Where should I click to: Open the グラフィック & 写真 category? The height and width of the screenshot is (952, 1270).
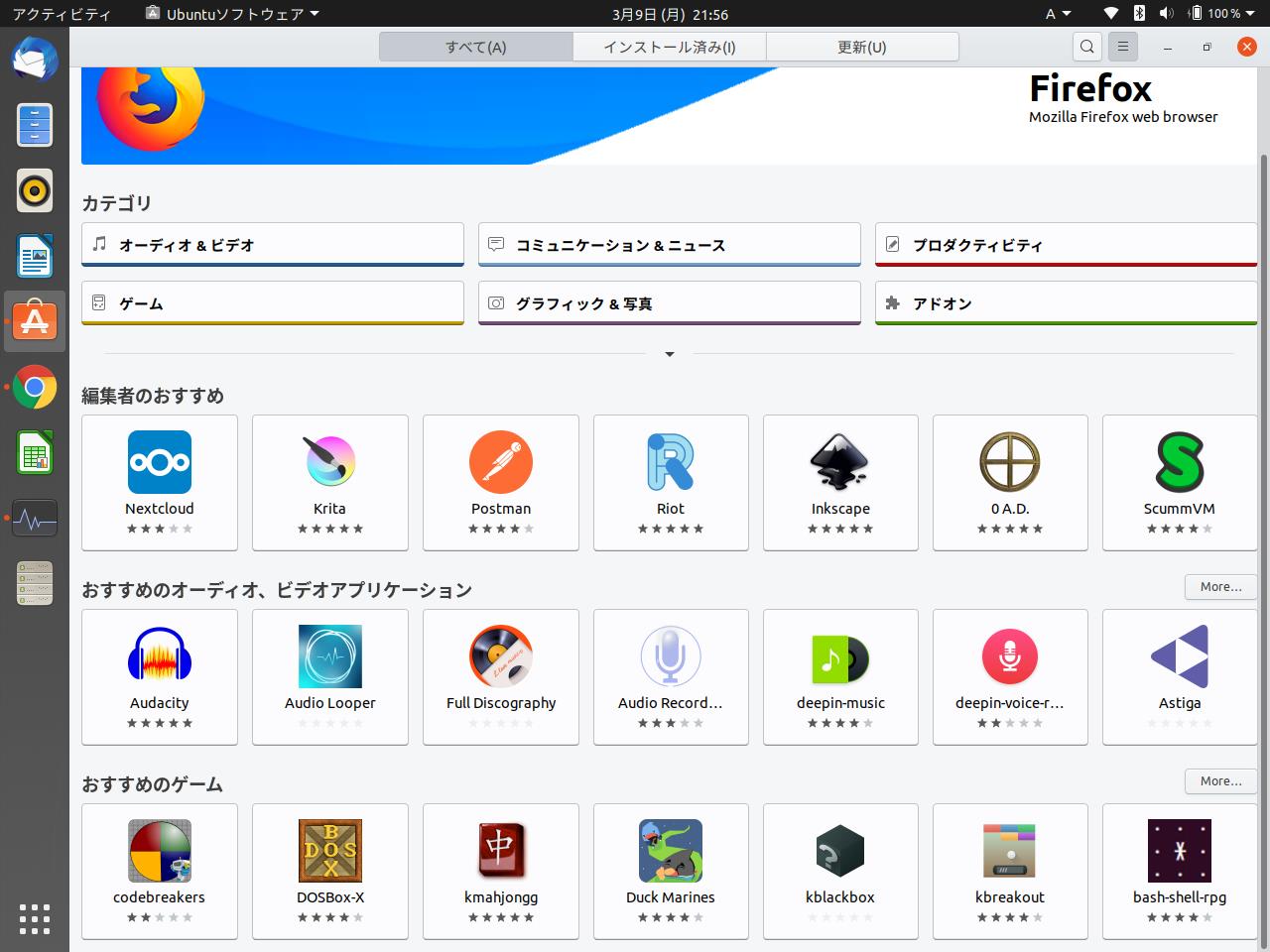pyautogui.click(x=670, y=303)
